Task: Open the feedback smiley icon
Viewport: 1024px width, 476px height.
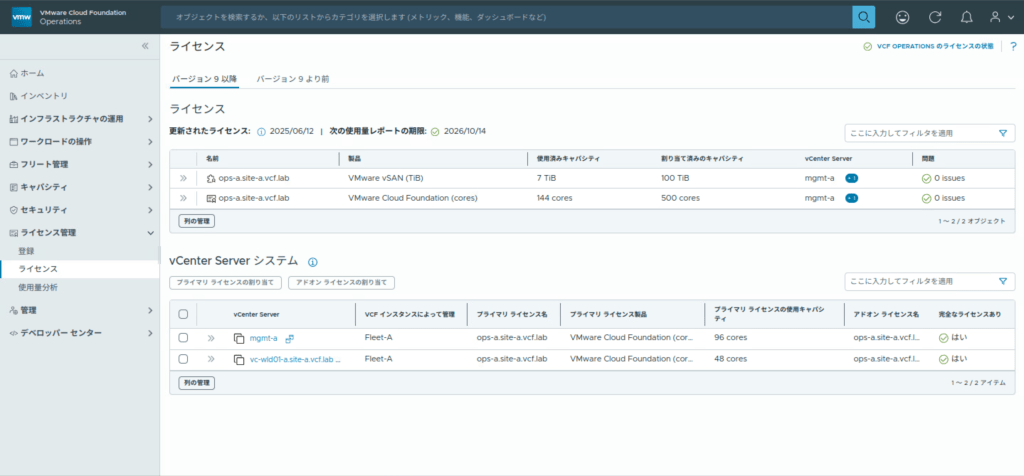Action: (903, 18)
